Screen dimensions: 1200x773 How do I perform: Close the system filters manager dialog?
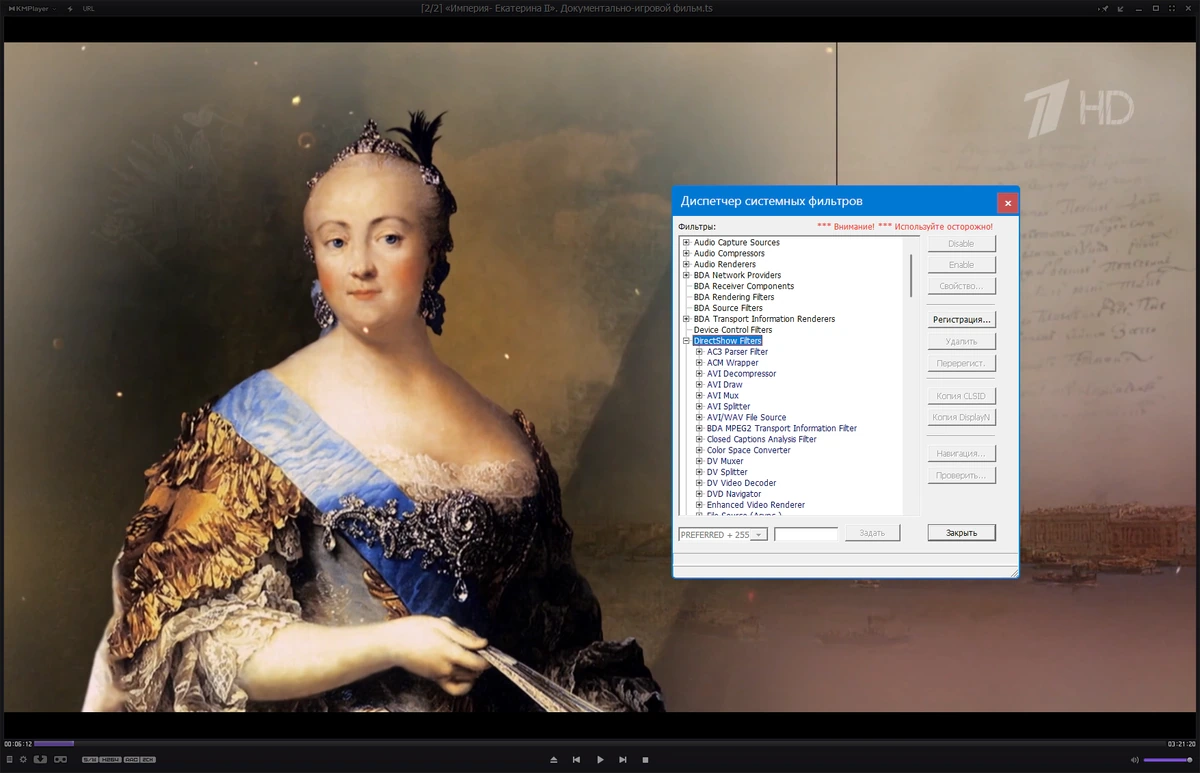coord(1007,203)
